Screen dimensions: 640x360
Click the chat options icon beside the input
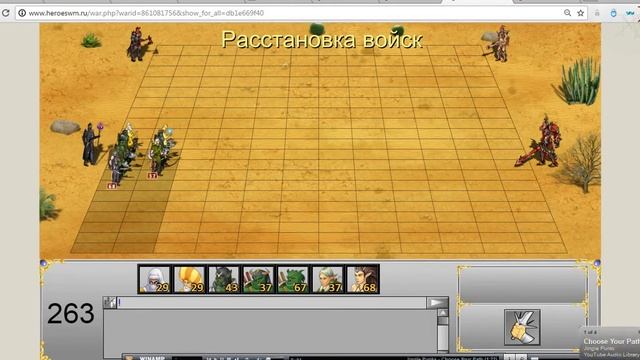(110, 302)
